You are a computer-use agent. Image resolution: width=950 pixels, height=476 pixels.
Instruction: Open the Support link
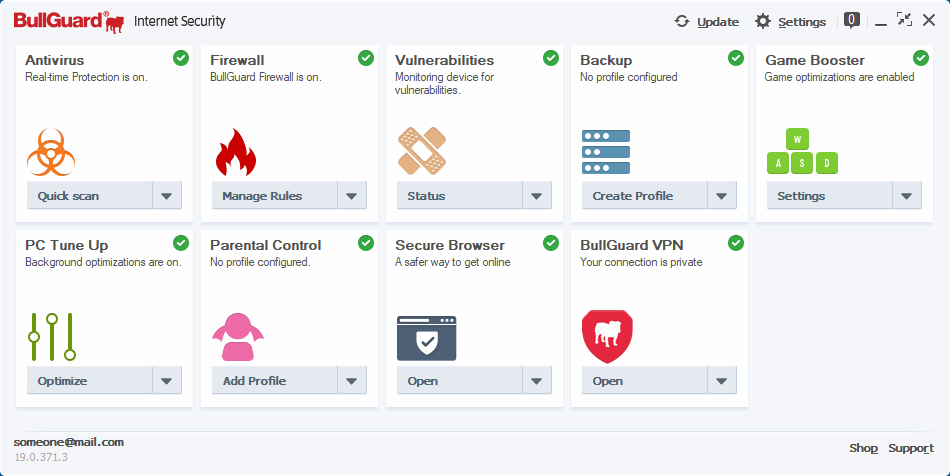pyautogui.click(x=911, y=448)
